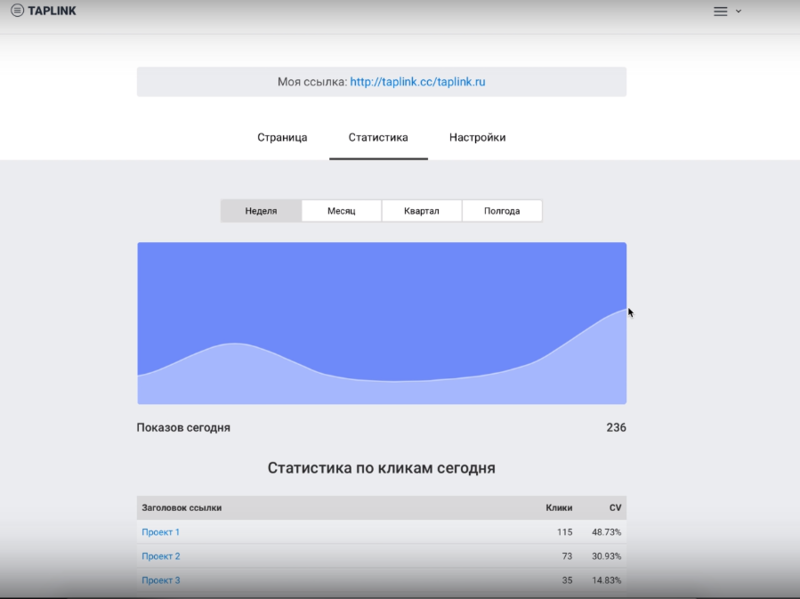The height and width of the screenshot is (599, 800).
Task: Switch the chart period to Месяц
Action: click(x=341, y=211)
